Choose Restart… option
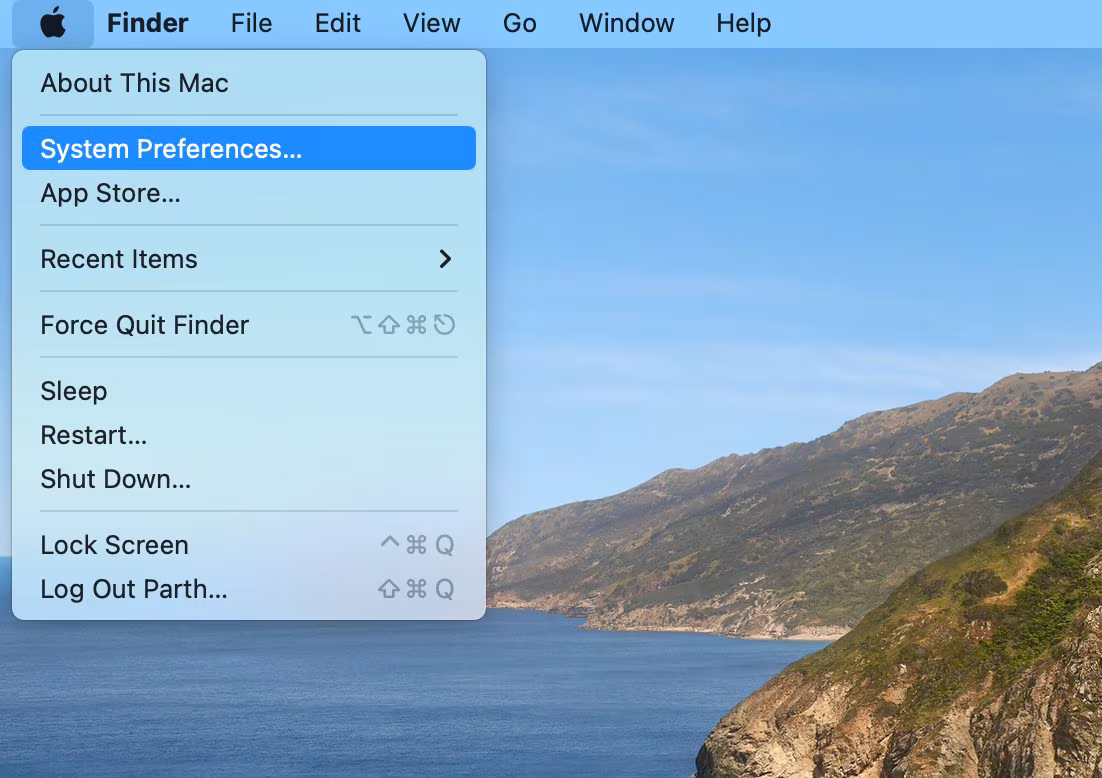 click(x=249, y=435)
